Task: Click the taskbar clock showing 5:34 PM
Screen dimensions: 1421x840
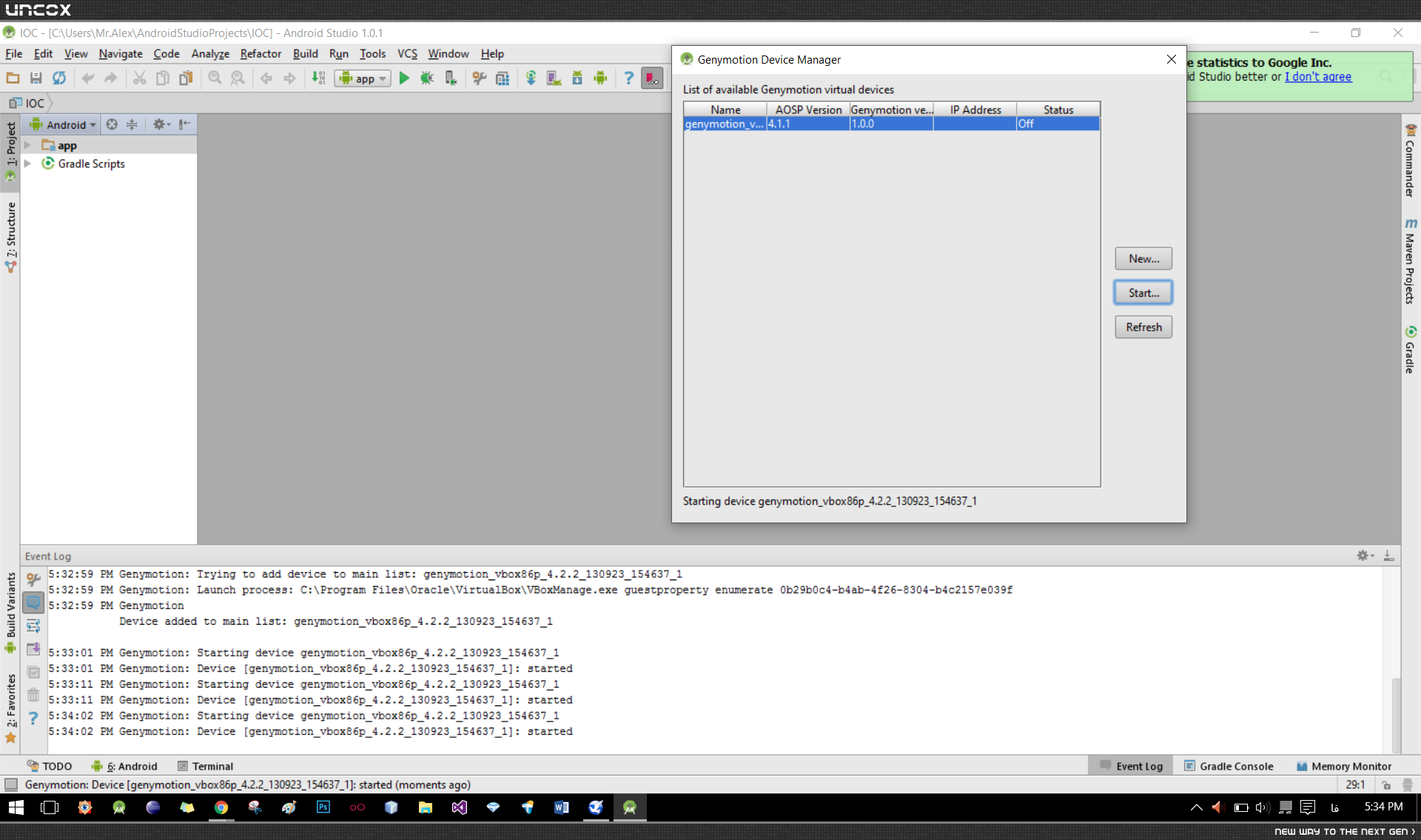Action: [1383, 807]
